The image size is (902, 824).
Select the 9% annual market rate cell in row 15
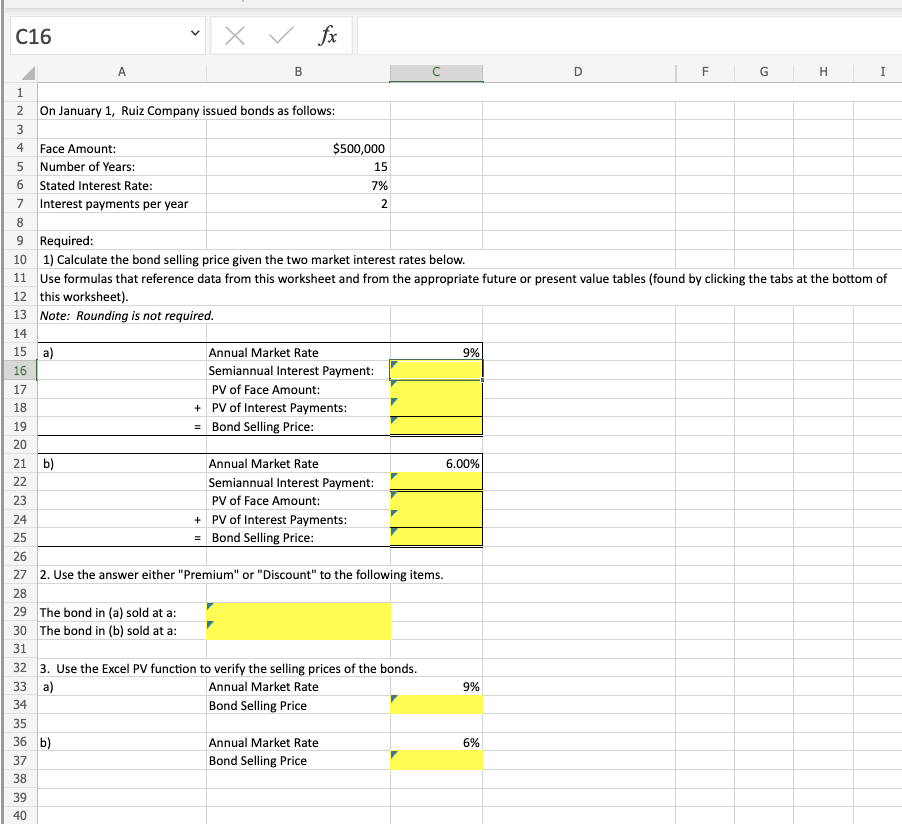pyautogui.click(x=436, y=352)
